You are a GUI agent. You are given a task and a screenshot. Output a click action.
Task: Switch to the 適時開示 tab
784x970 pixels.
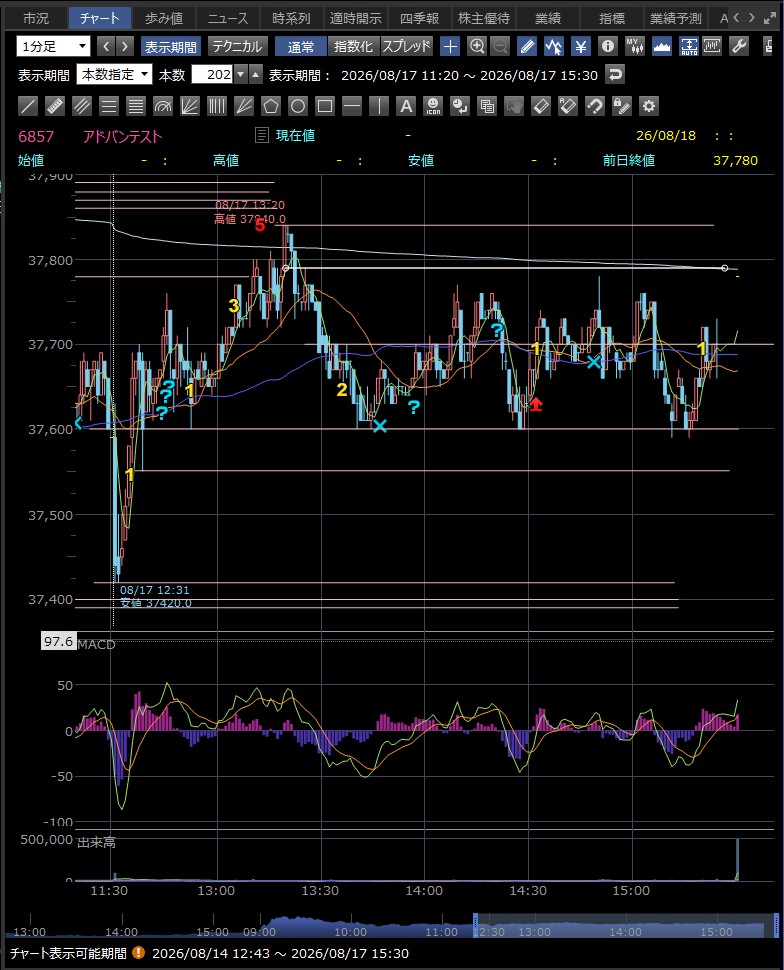356,19
